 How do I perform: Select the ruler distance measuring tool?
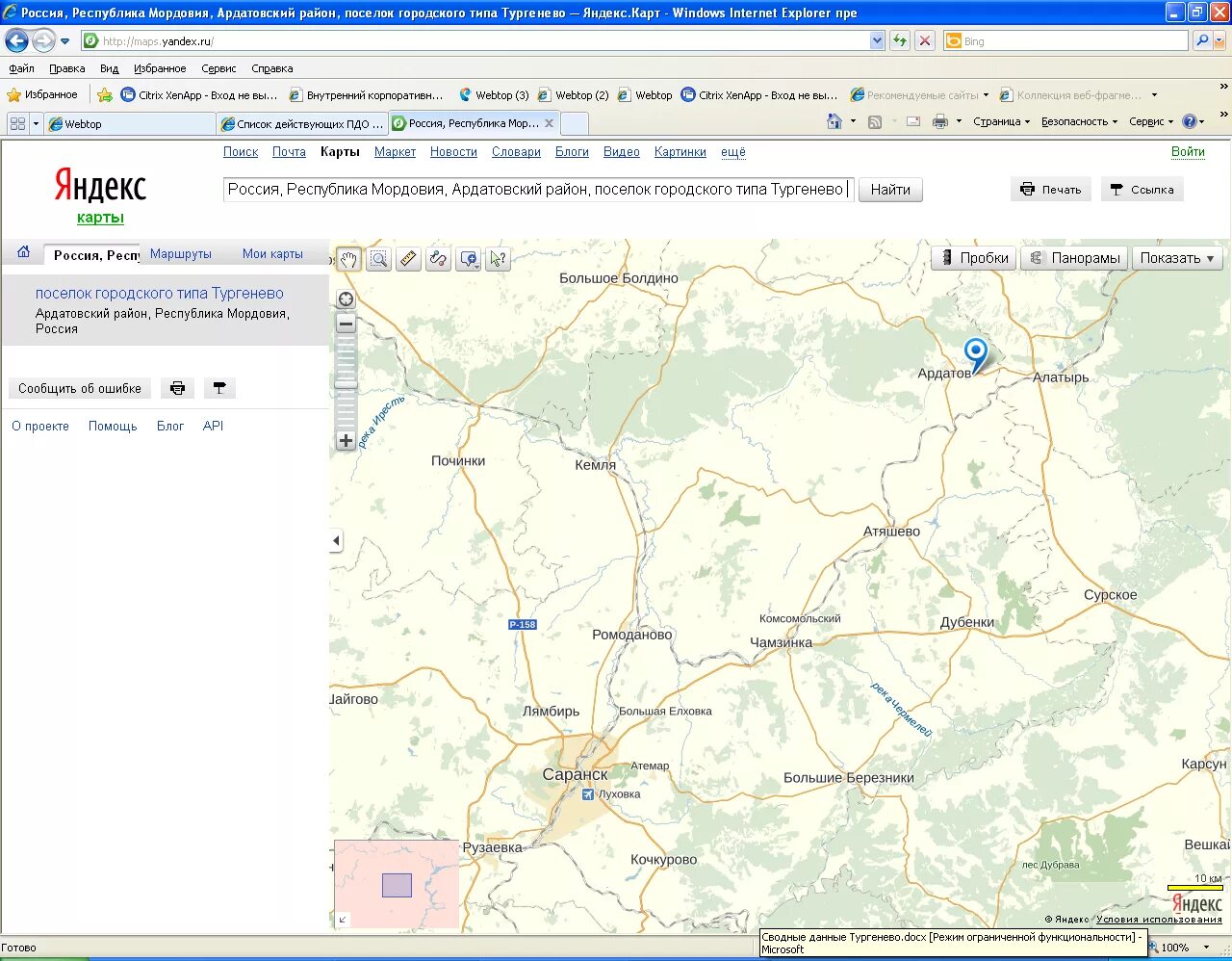pyautogui.click(x=409, y=259)
